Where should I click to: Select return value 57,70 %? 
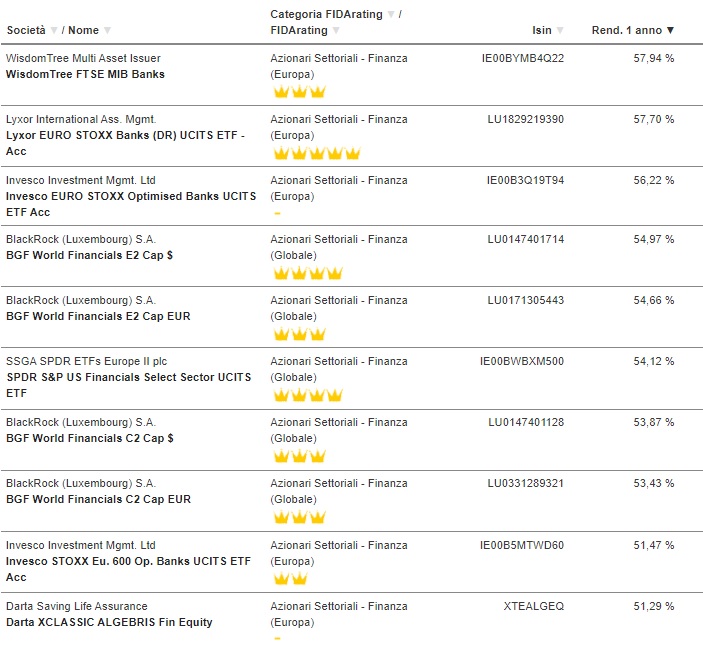(654, 119)
